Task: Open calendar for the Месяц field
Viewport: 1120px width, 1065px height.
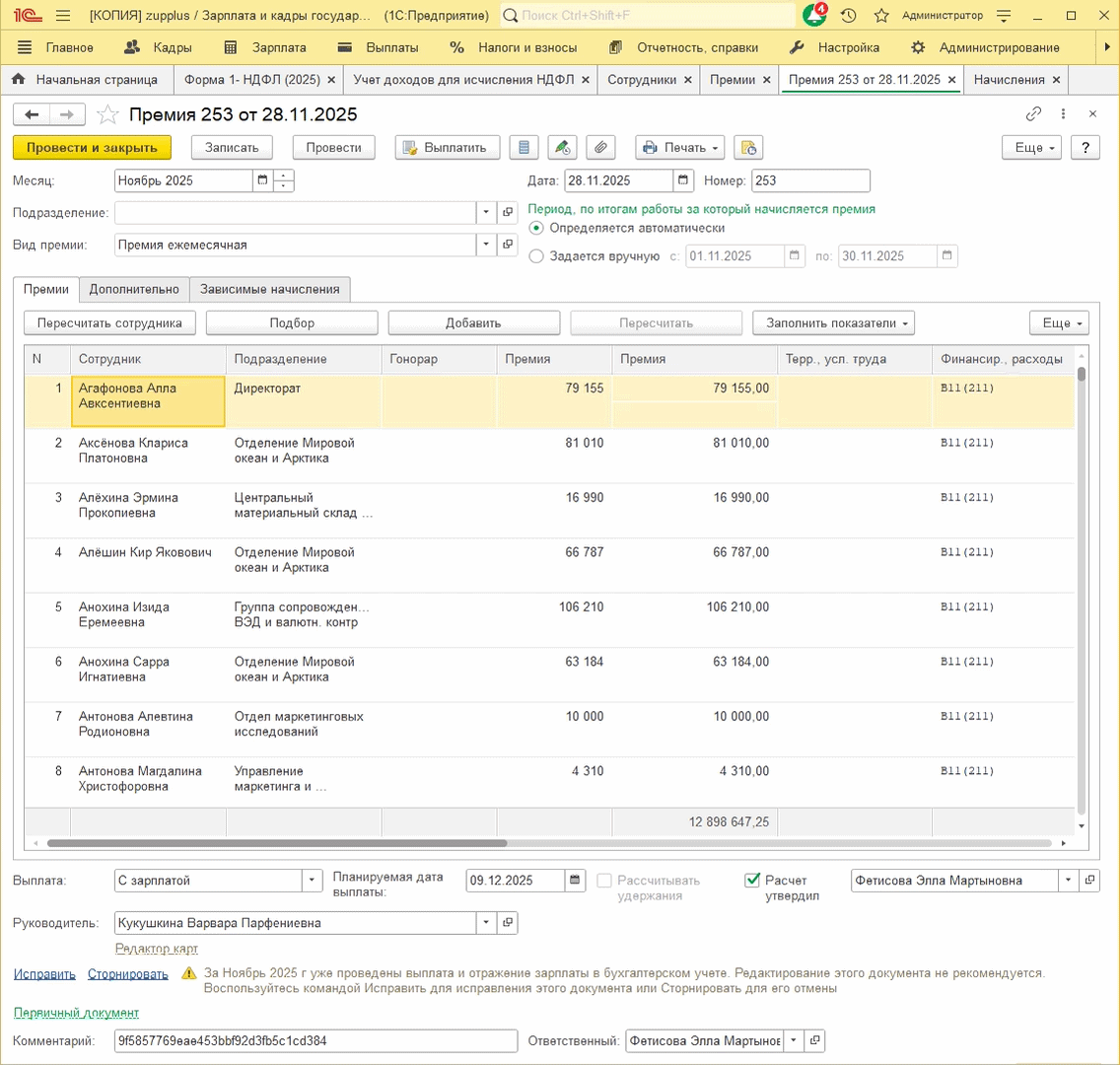Action: coord(262,180)
